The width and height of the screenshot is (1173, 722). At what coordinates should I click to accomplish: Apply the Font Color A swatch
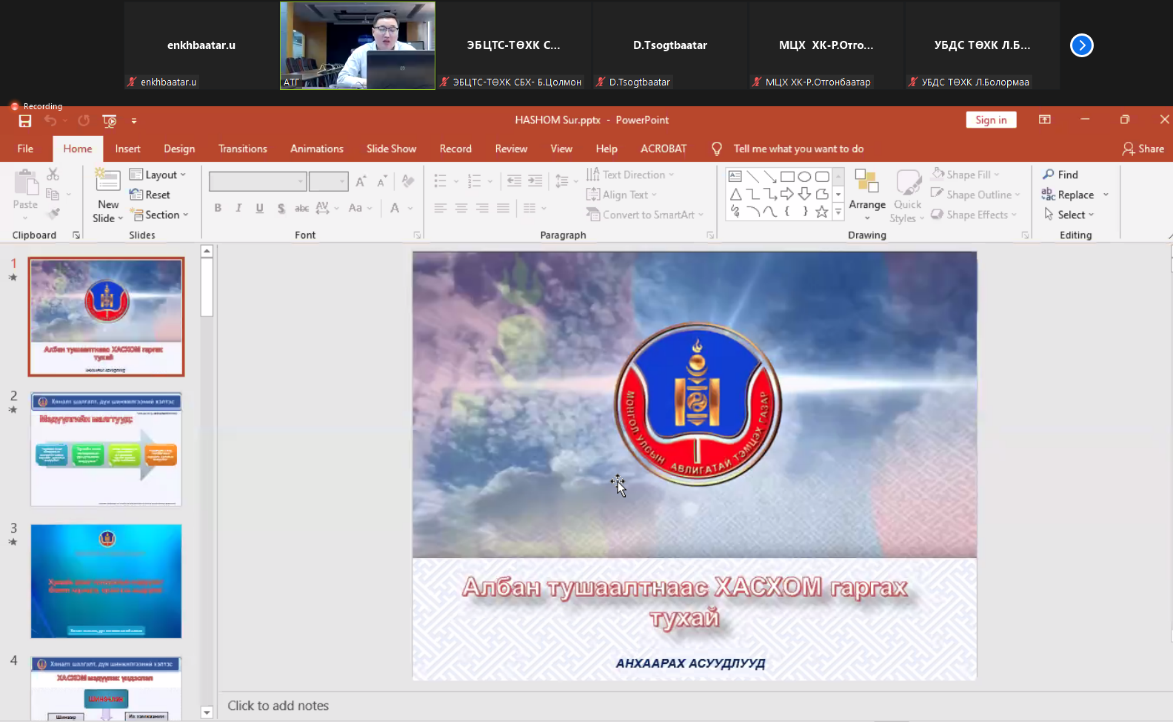(395, 208)
